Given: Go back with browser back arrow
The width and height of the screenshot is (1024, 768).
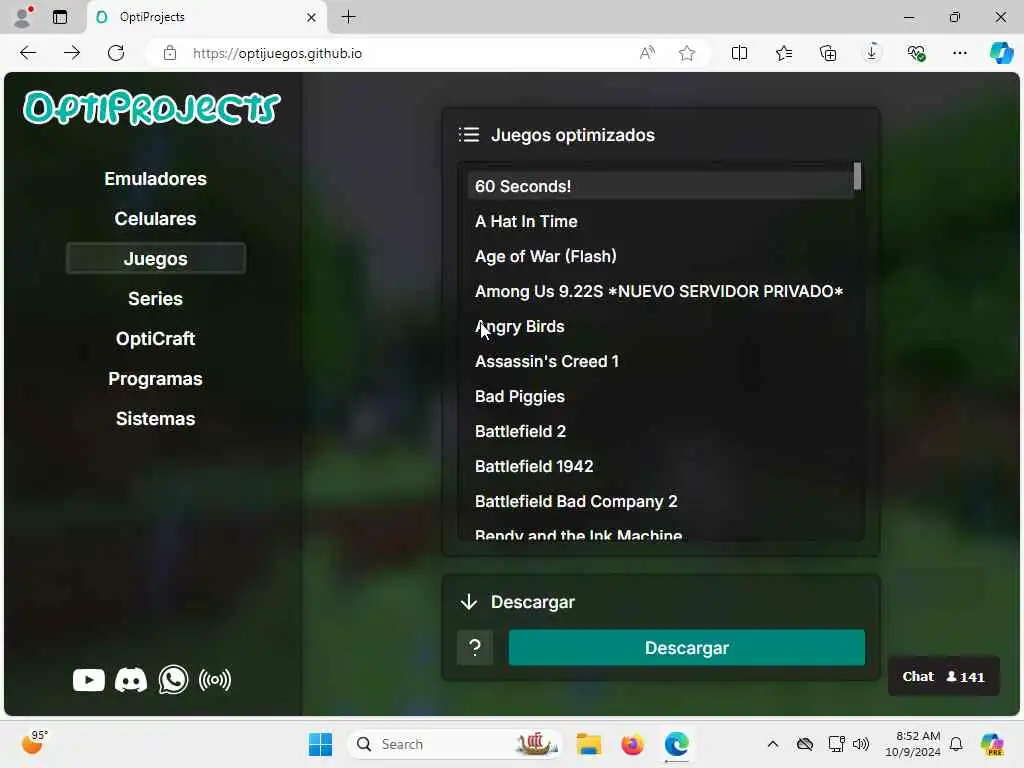Looking at the screenshot, I should pyautogui.click(x=28, y=53).
